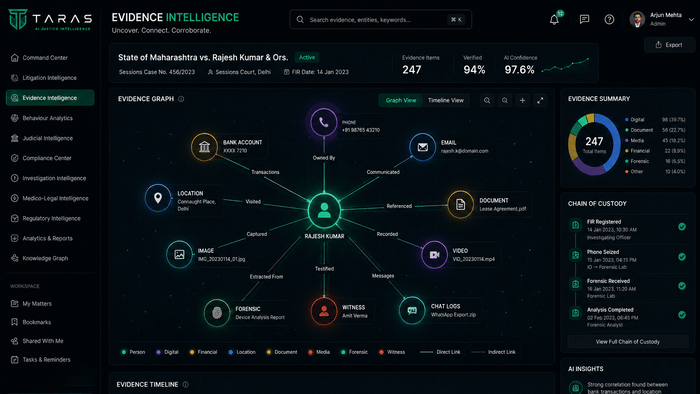This screenshot has width=700, height=394.
Task: Open Evidence Graph info tooltip icon
Action: 181,99
